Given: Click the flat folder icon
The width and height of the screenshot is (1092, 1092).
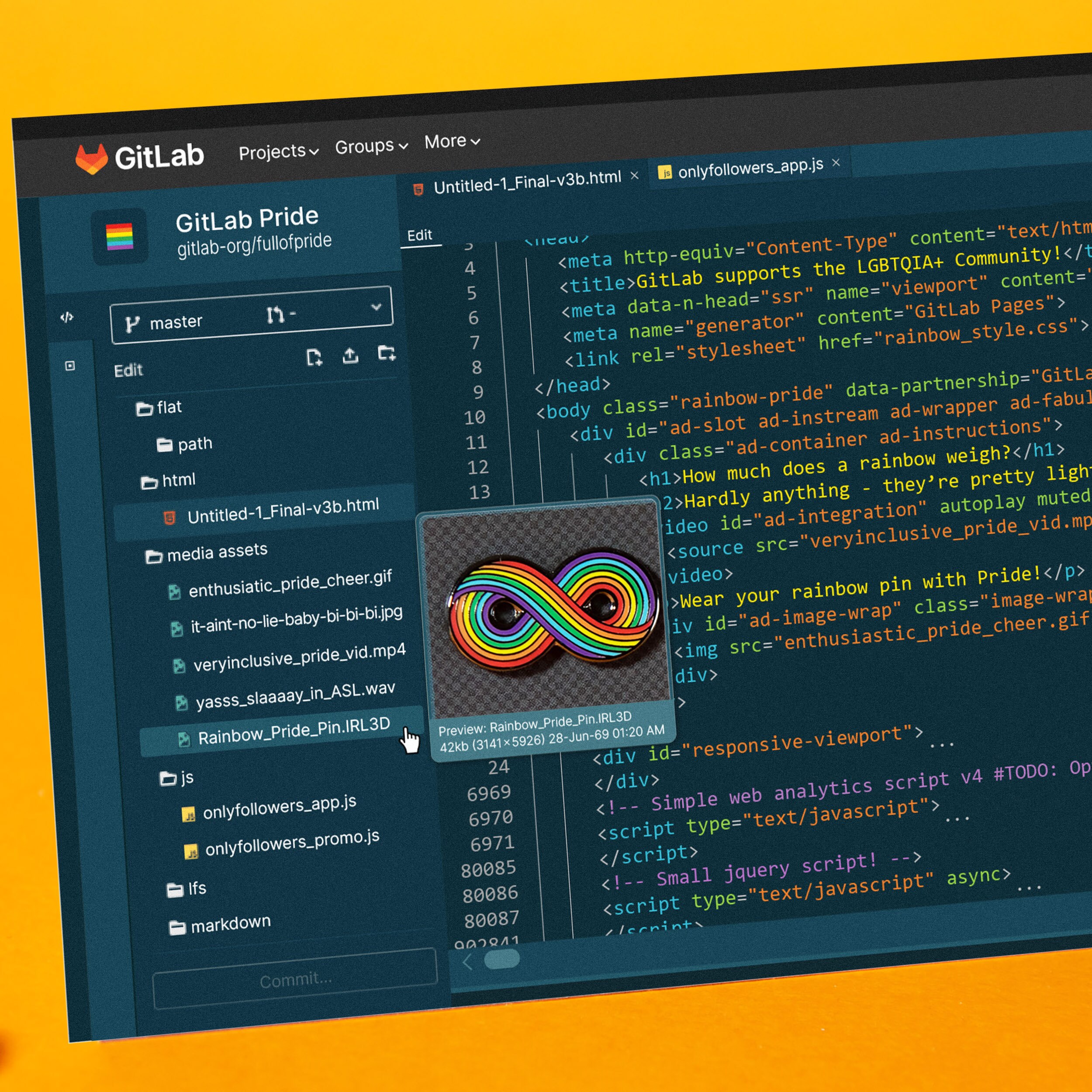Looking at the screenshot, I should click(x=144, y=409).
